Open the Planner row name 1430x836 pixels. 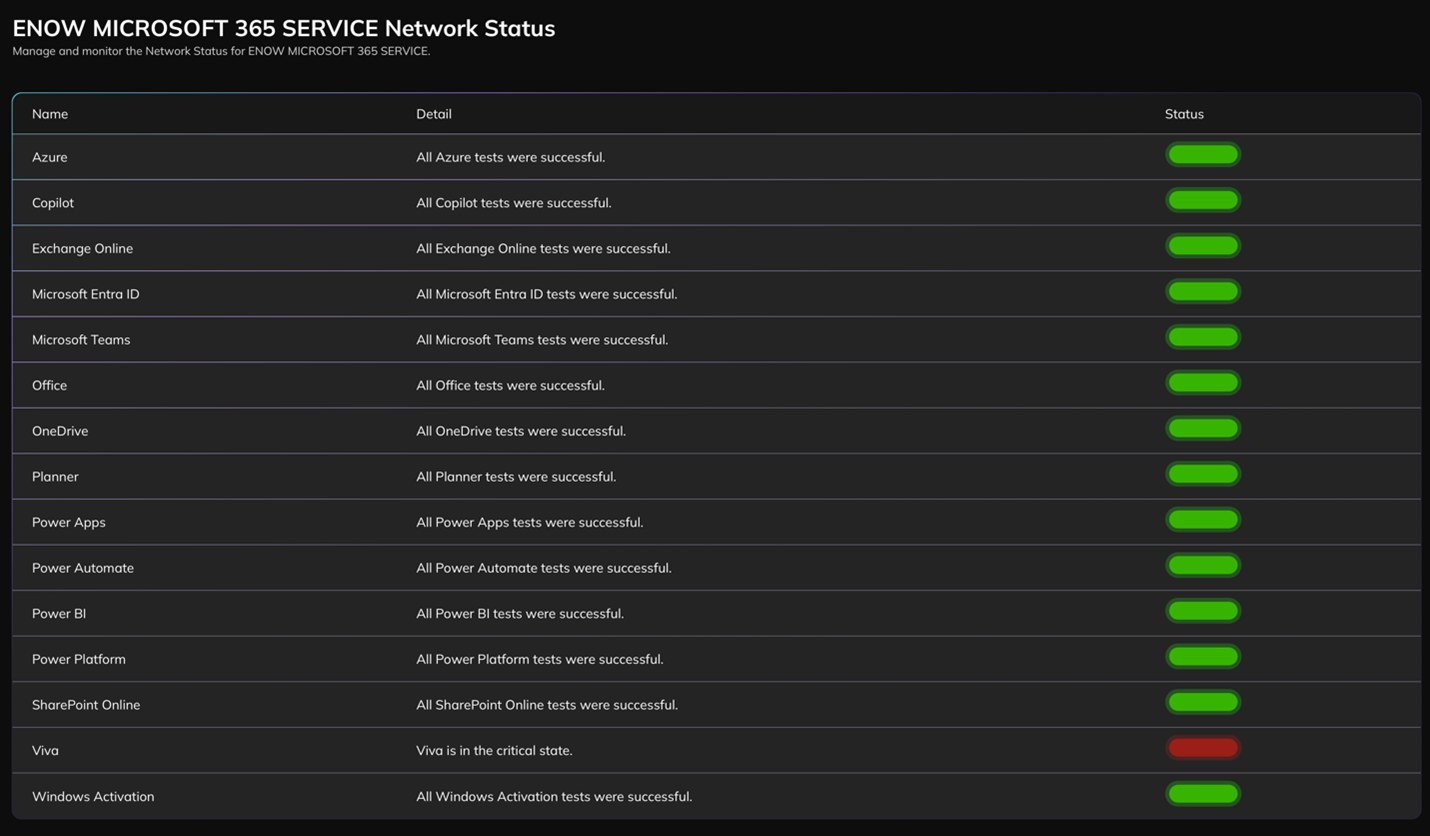[x=55, y=477]
